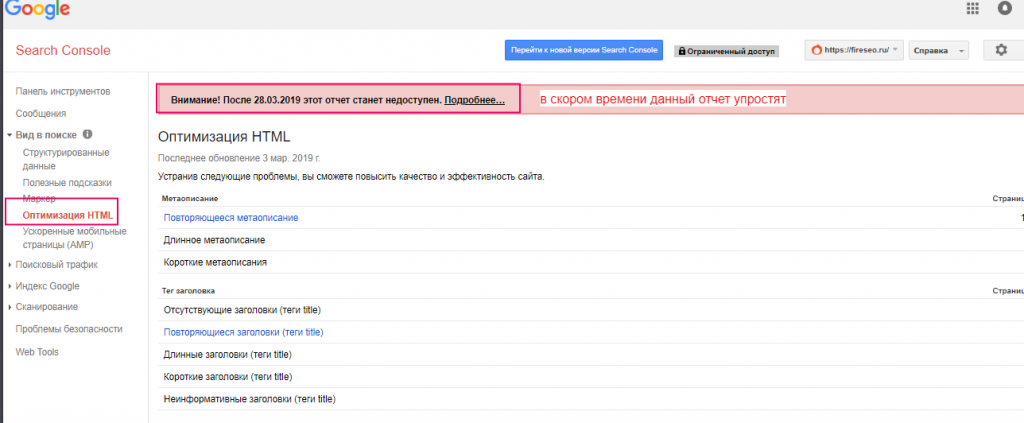Open Панель инструментов in sidebar
Image resolution: width=1024 pixels, height=423 pixels.
(62, 92)
